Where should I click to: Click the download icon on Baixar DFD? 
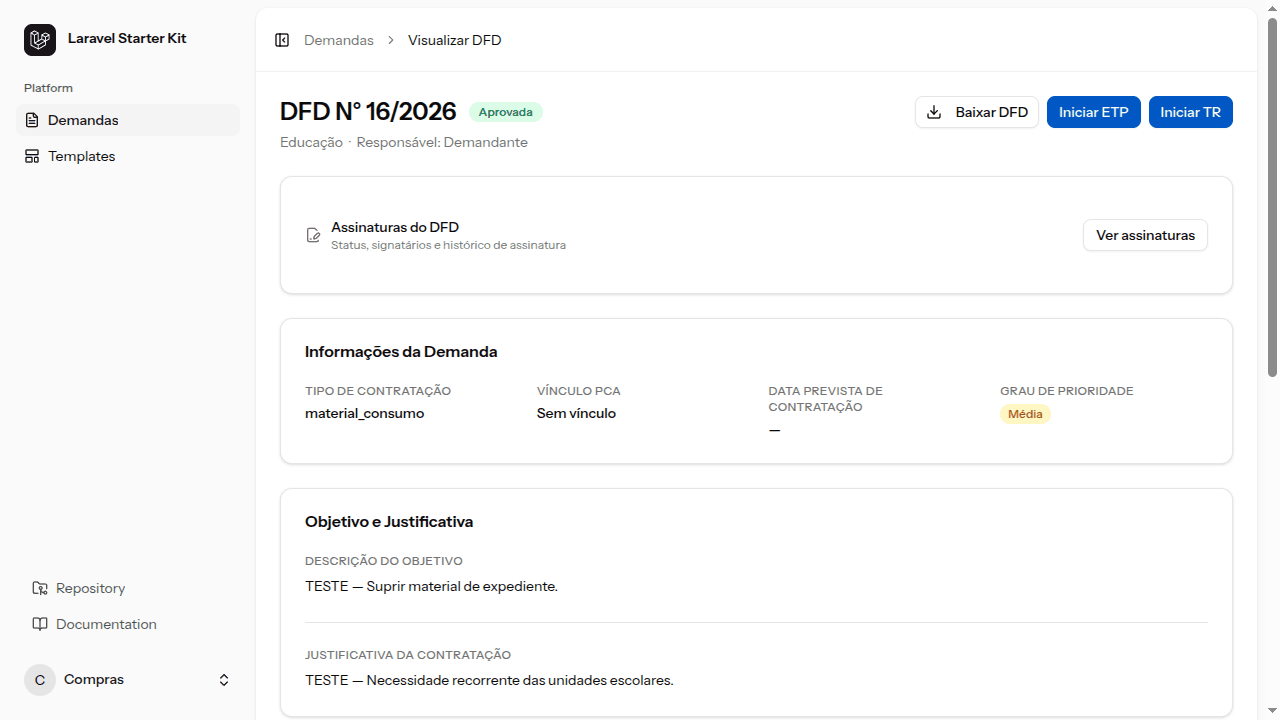coord(934,112)
